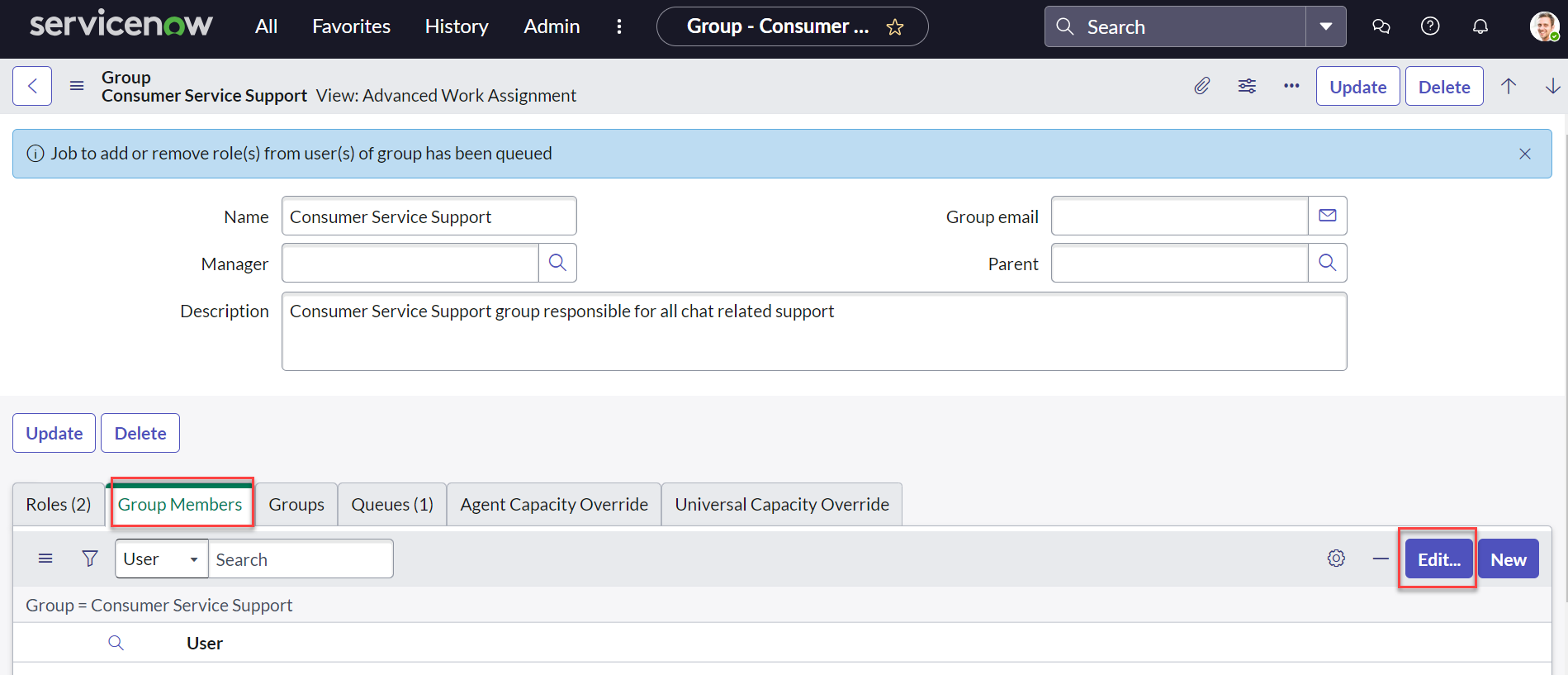1568x675 pixels.
Task: Click the Manager lookup magnifier icon
Action: 557,263
